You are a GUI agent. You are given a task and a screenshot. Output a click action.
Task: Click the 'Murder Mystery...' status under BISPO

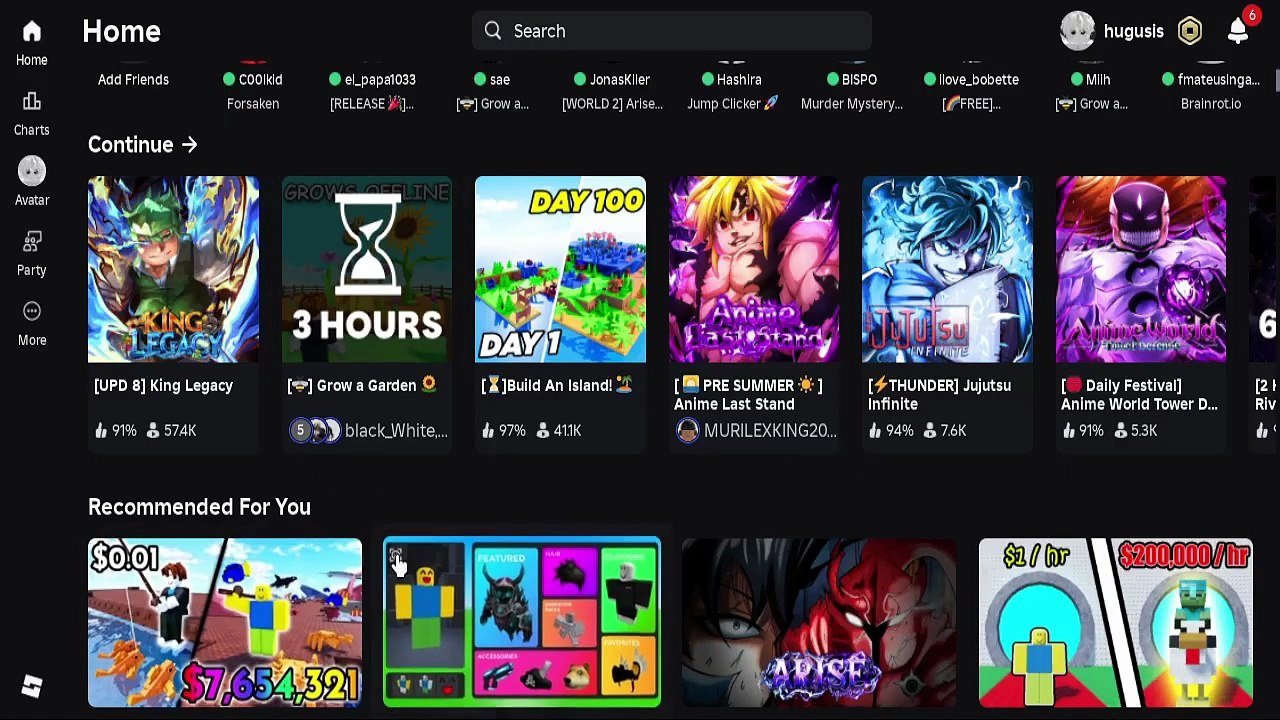tap(852, 104)
